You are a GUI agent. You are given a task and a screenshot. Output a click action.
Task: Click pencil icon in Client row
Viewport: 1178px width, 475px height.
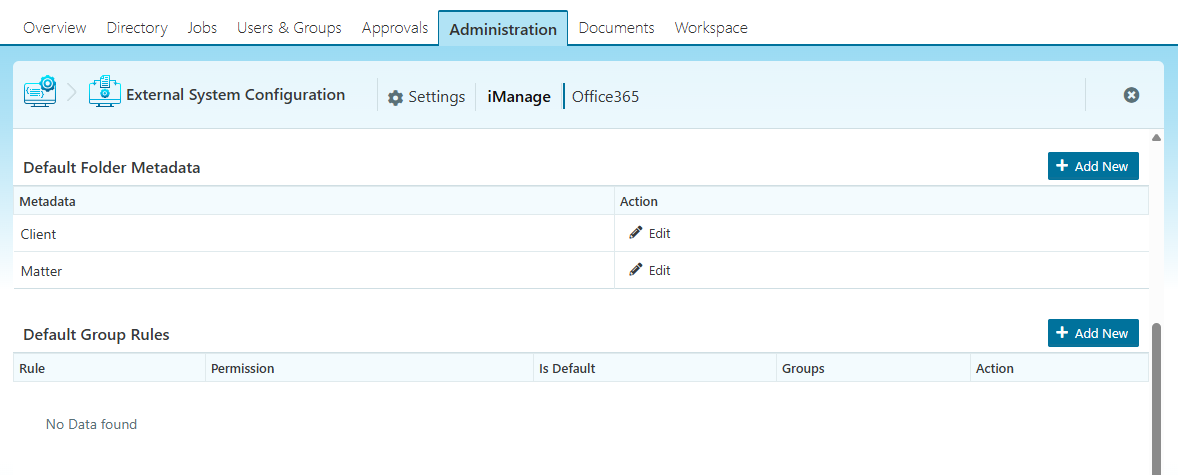click(636, 232)
